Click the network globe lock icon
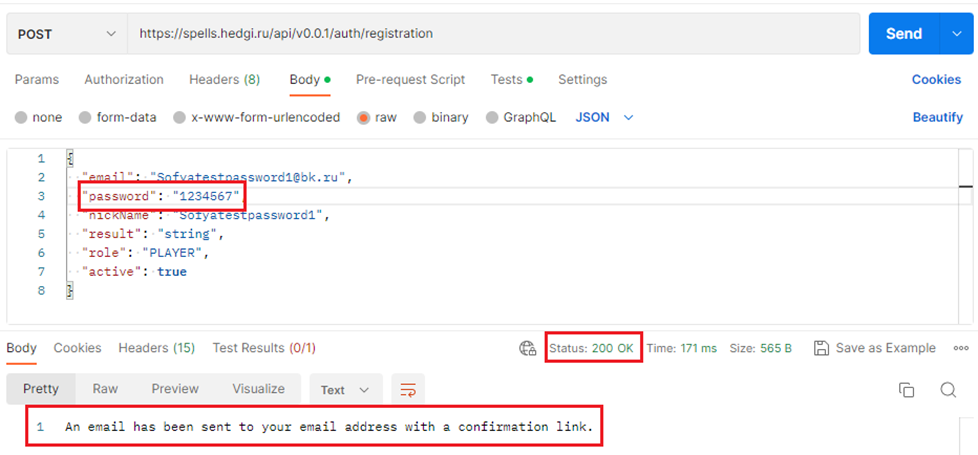 [528, 348]
